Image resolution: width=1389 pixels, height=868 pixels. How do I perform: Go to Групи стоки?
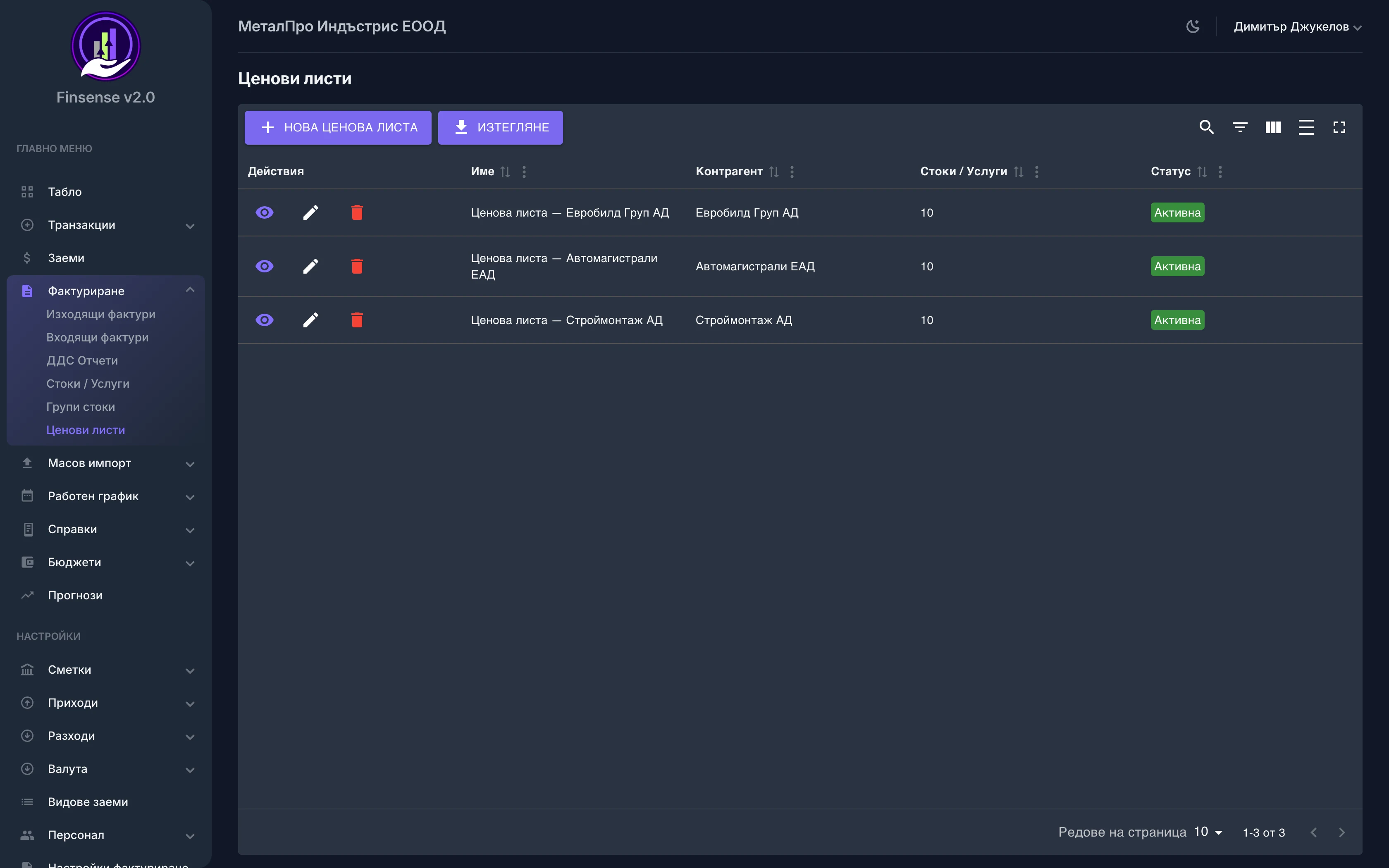pos(81,407)
